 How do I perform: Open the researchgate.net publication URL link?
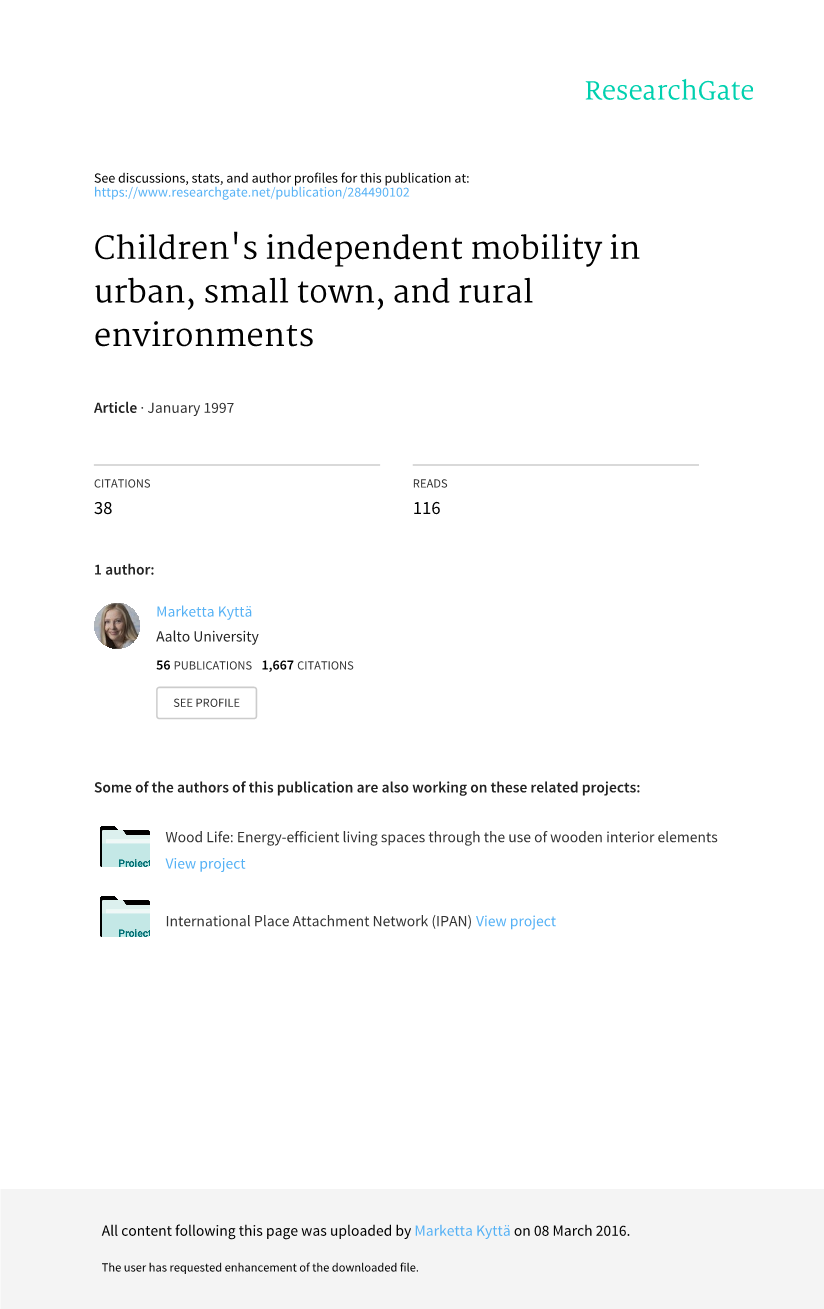251,192
